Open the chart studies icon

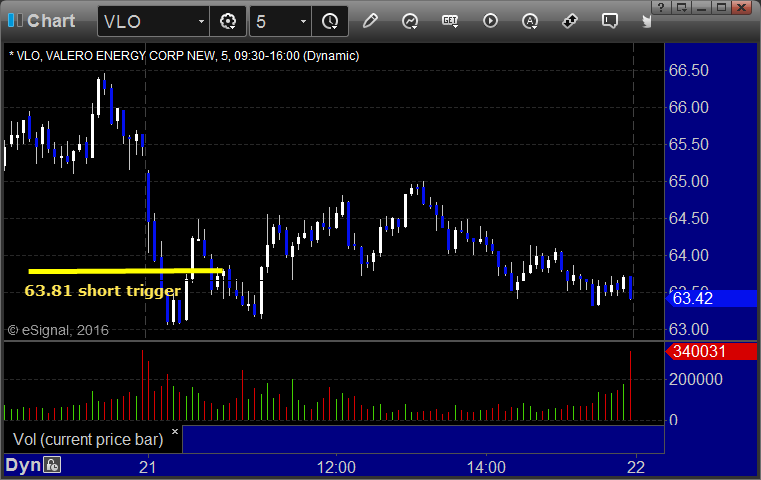(x=410, y=21)
